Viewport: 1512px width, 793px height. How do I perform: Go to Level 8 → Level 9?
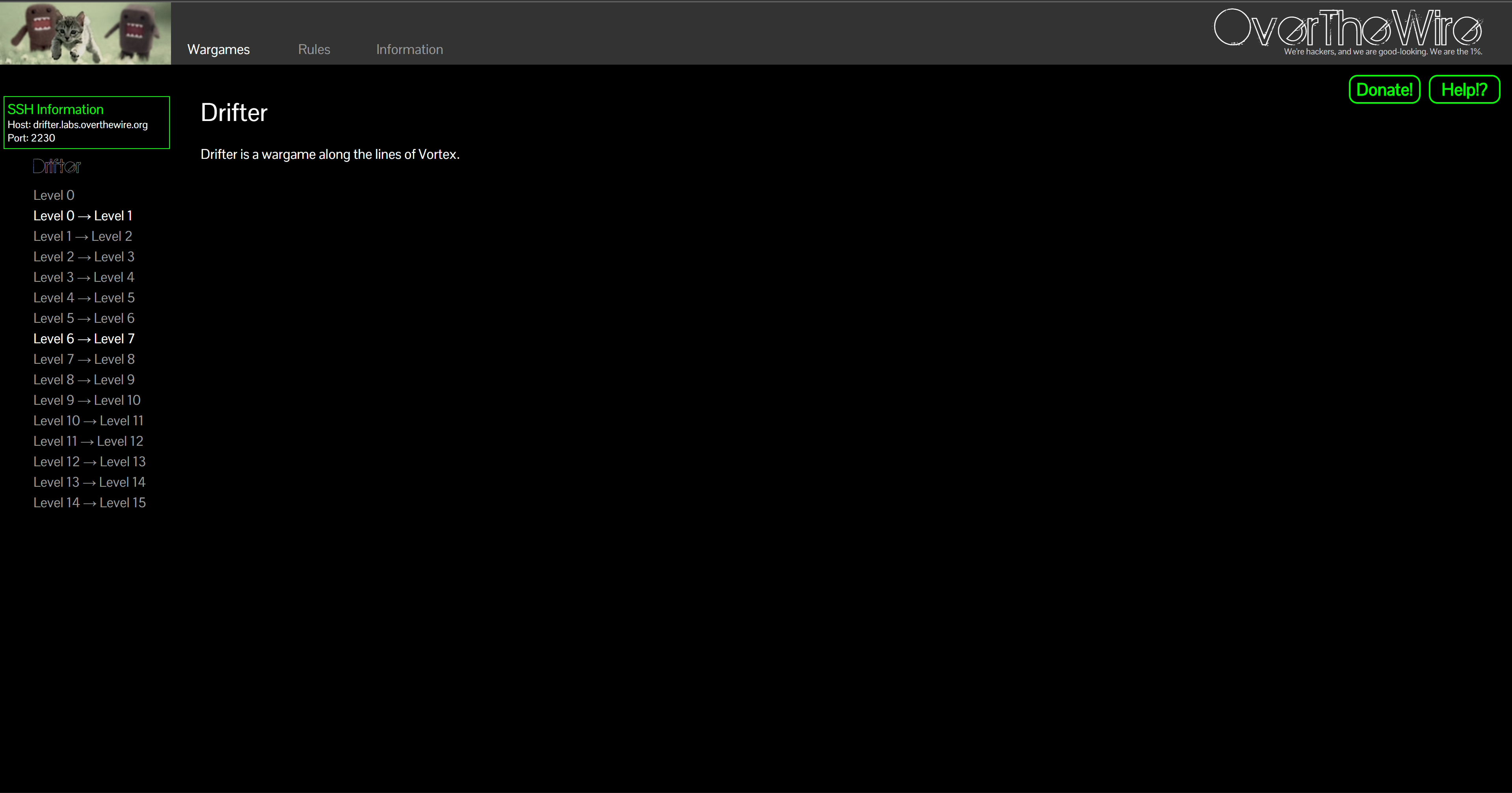point(84,380)
